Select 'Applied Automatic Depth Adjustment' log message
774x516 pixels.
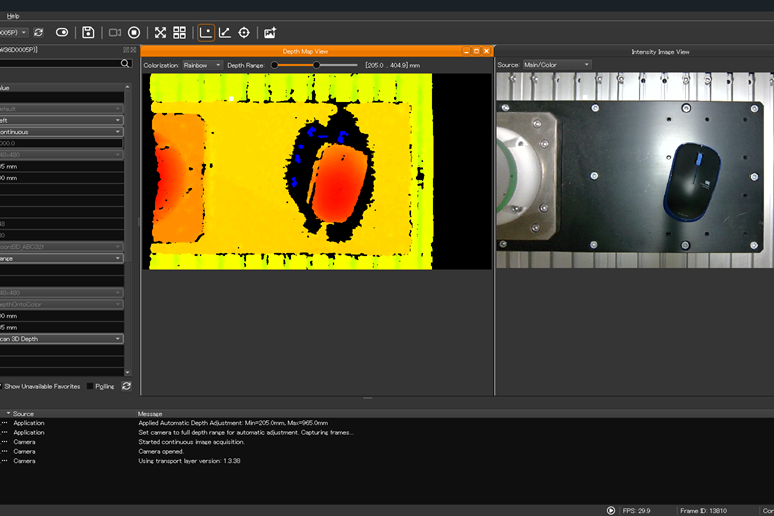pos(233,423)
